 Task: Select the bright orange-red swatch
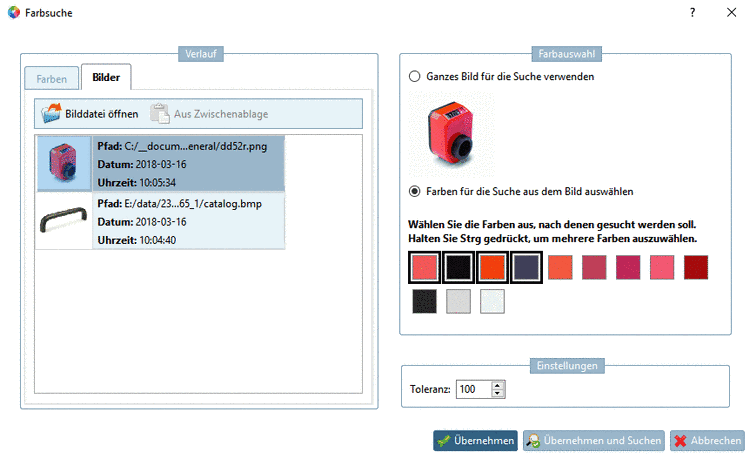click(x=492, y=267)
